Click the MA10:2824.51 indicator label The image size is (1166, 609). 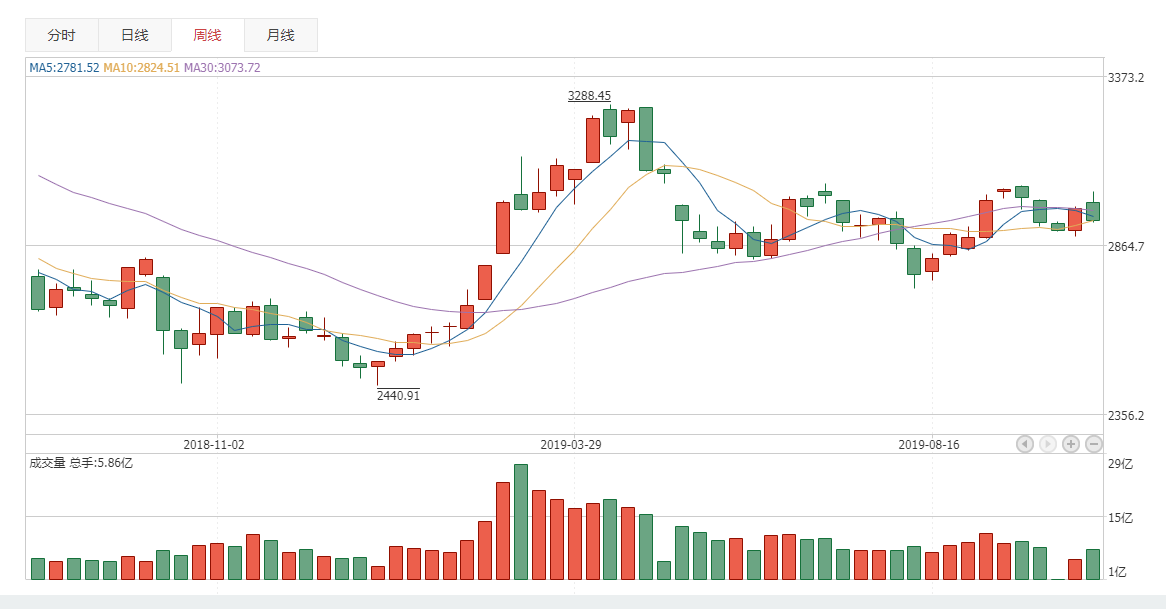point(142,68)
